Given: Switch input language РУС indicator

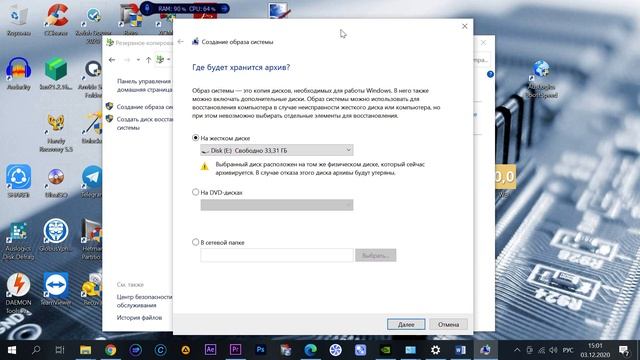Looking at the screenshot, I should pyautogui.click(x=568, y=350).
